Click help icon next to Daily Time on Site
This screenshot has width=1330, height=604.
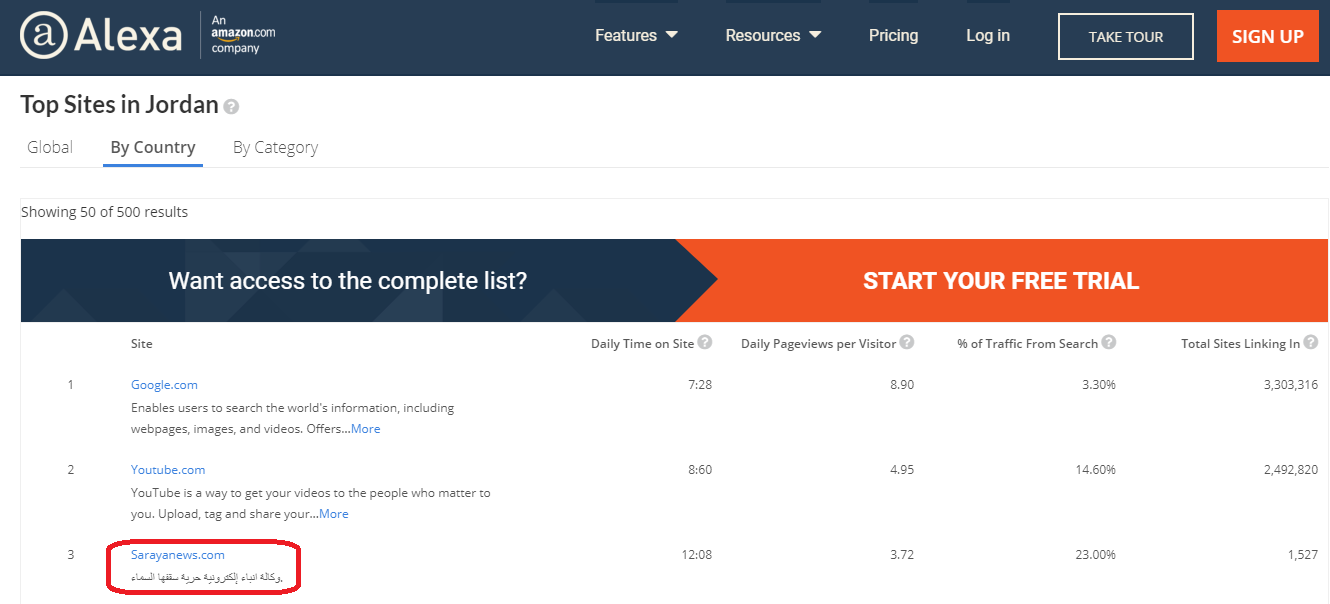(705, 342)
